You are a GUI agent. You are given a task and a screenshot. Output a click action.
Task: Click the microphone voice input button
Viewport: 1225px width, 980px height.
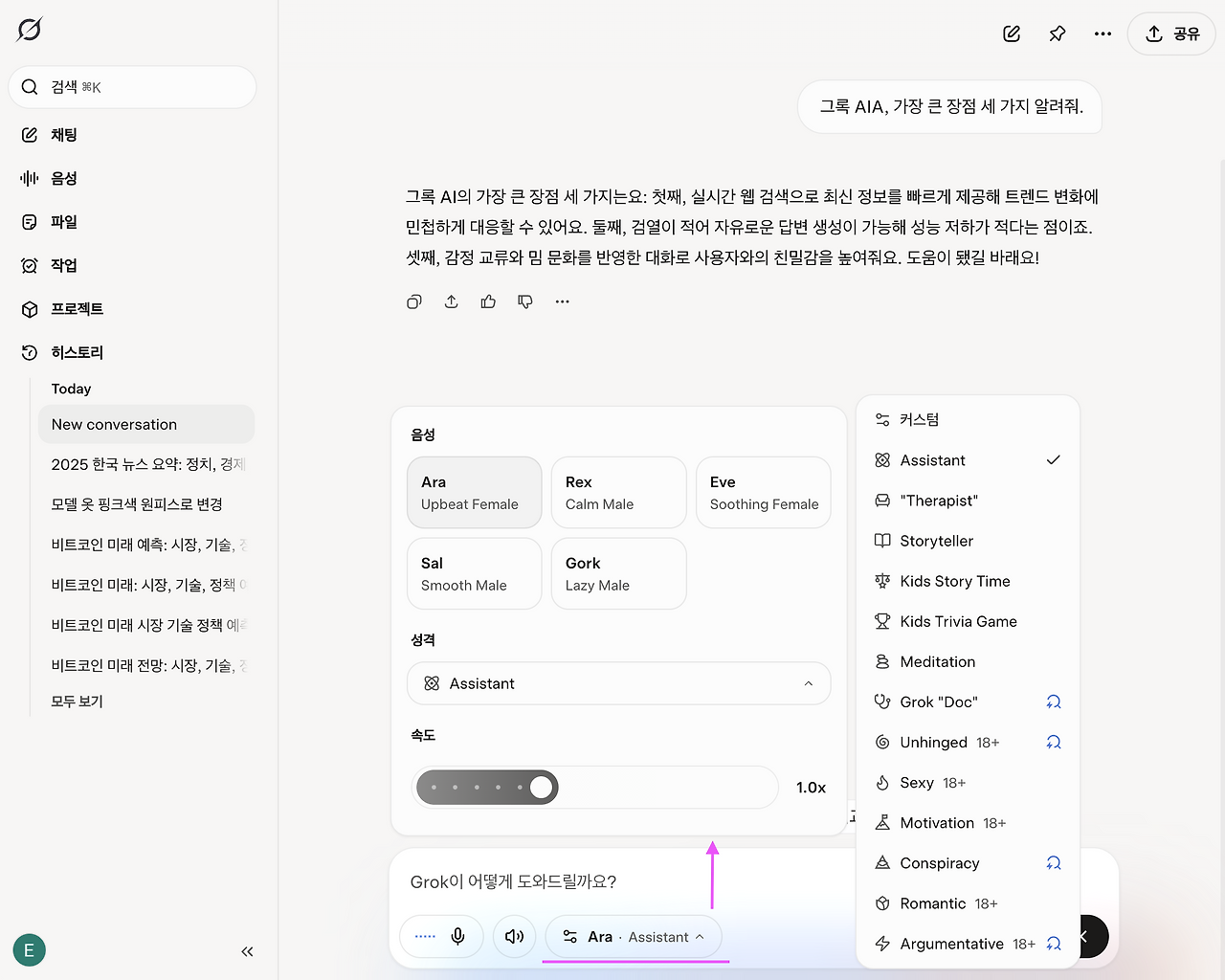click(x=458, y=936)
